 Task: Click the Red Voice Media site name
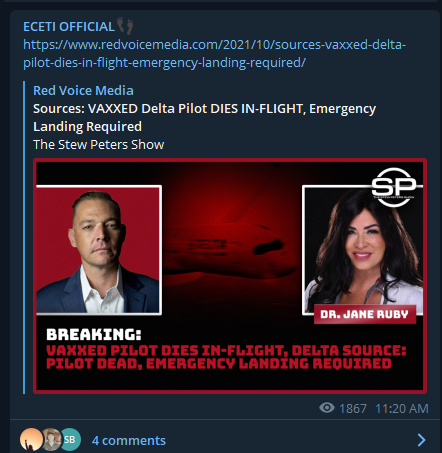pos(83,90)
